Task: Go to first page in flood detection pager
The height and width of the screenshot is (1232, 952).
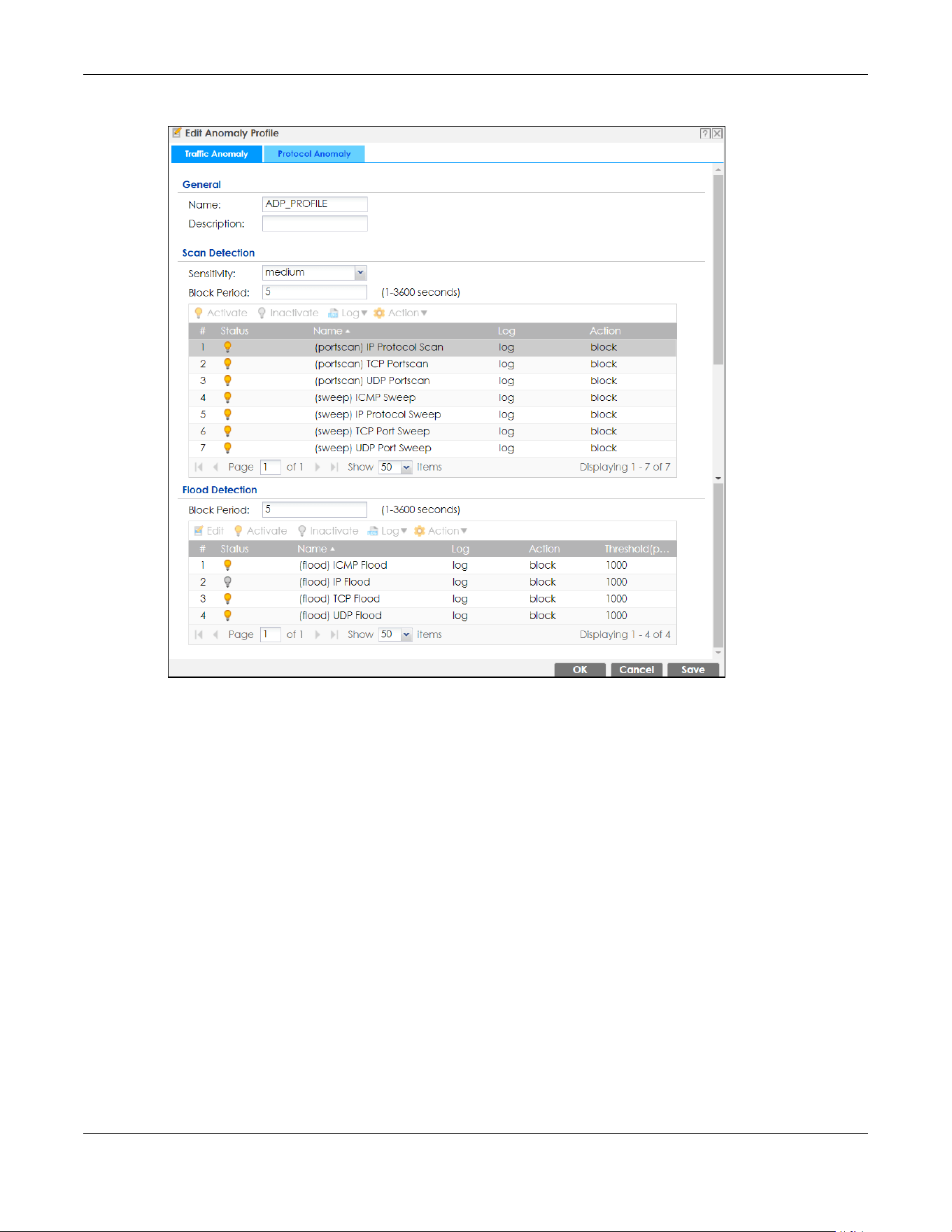Action: [199, 635]
